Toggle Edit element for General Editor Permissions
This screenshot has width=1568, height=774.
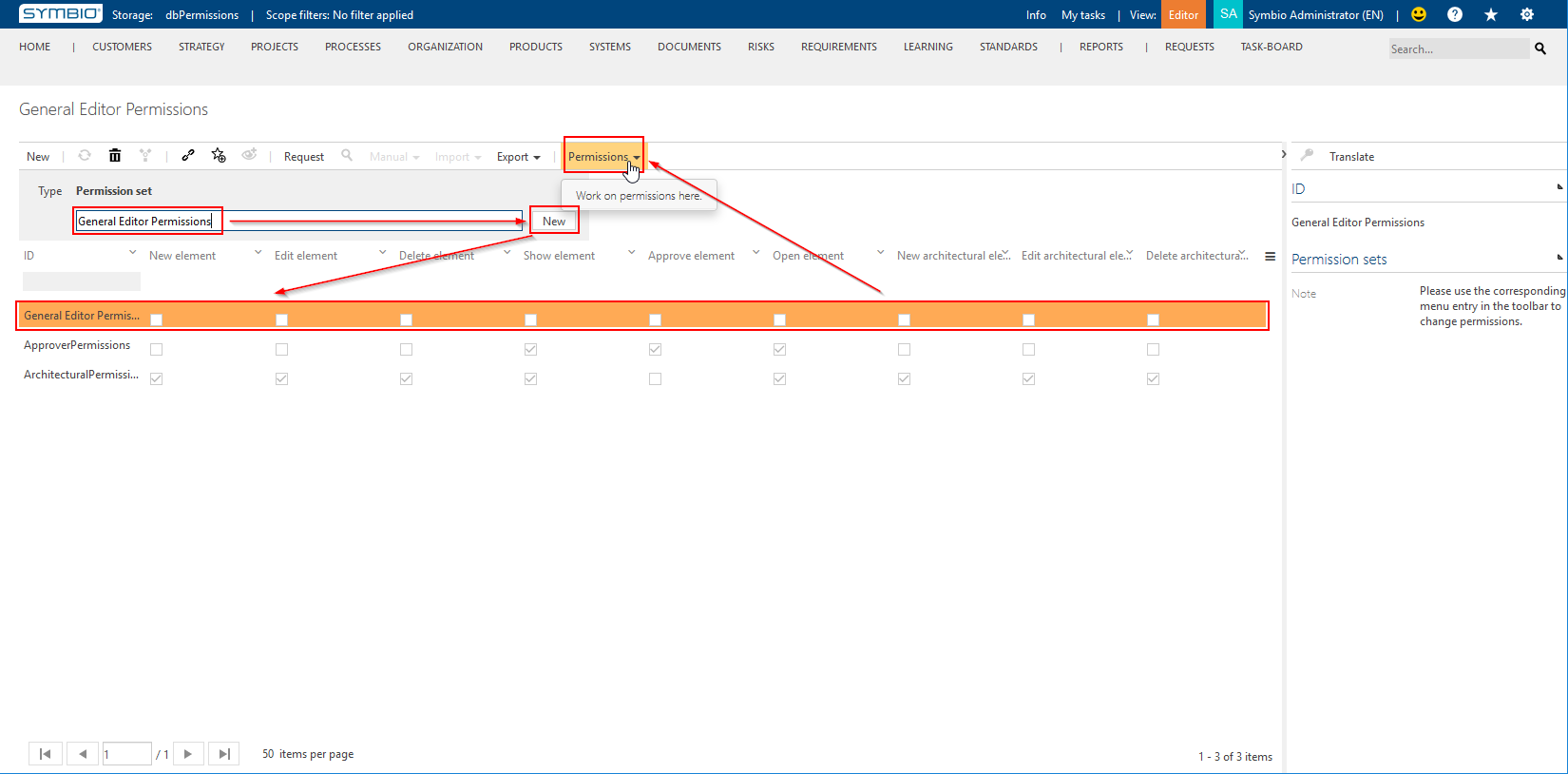coord(281,319)
